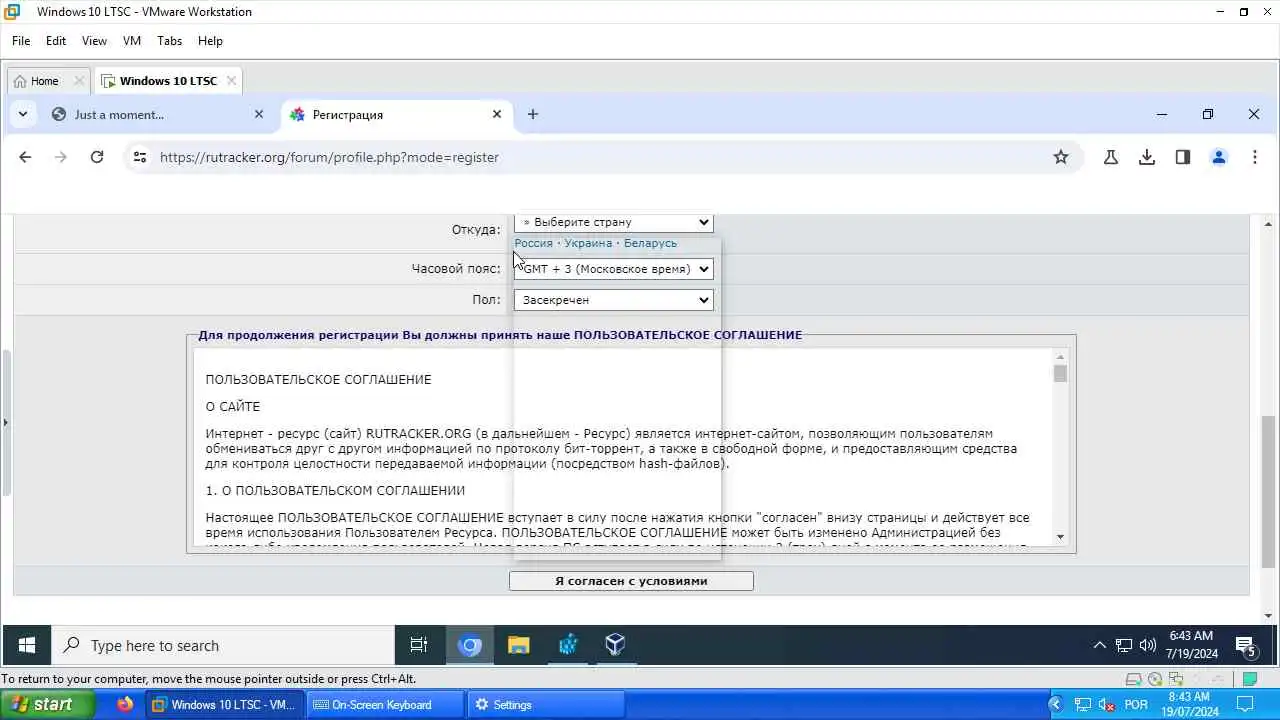Open Task View in guest taskbar

click(x=419, y=646)
